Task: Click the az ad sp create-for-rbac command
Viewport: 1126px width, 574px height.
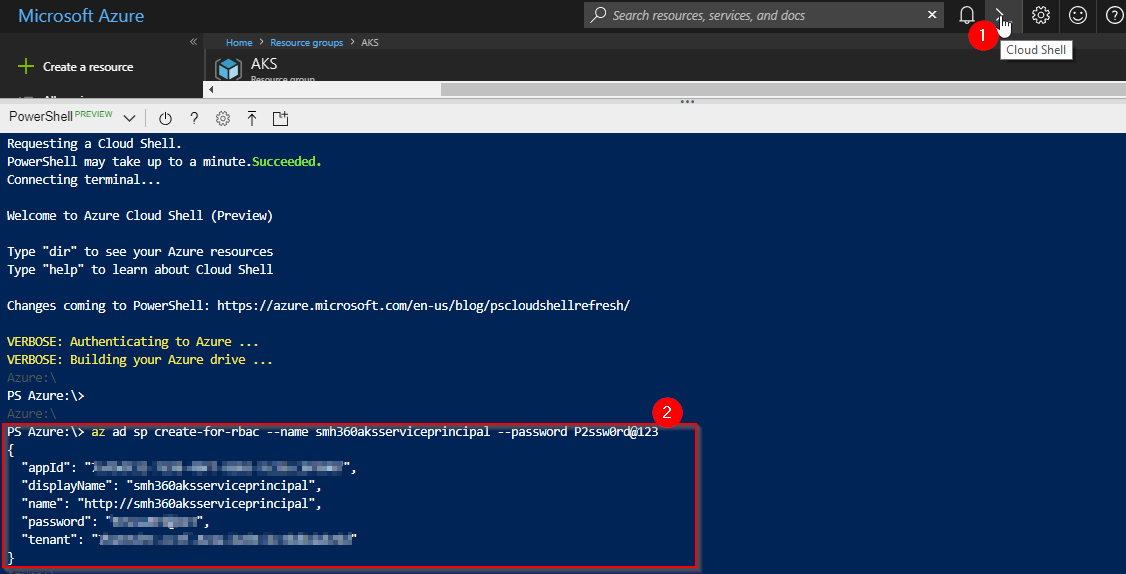Action: (375, 432)
